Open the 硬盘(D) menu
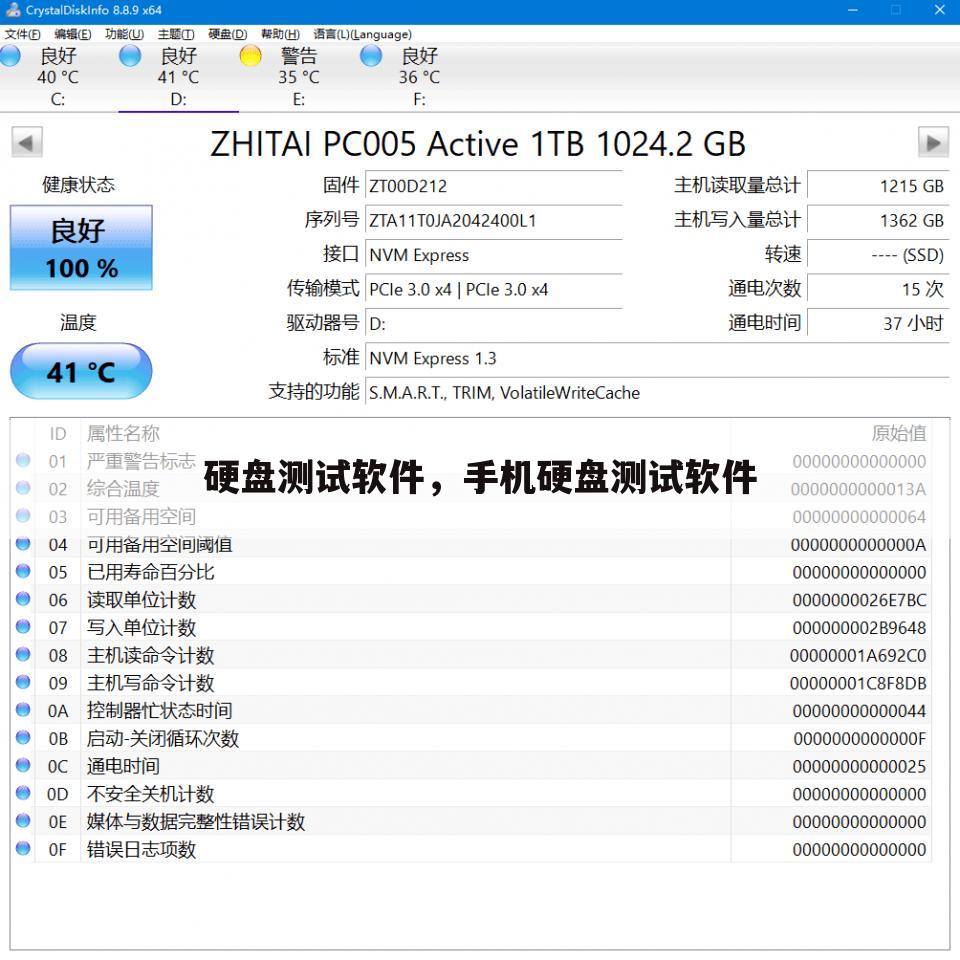Screen dimensions: 960x960 pos(228,34)
